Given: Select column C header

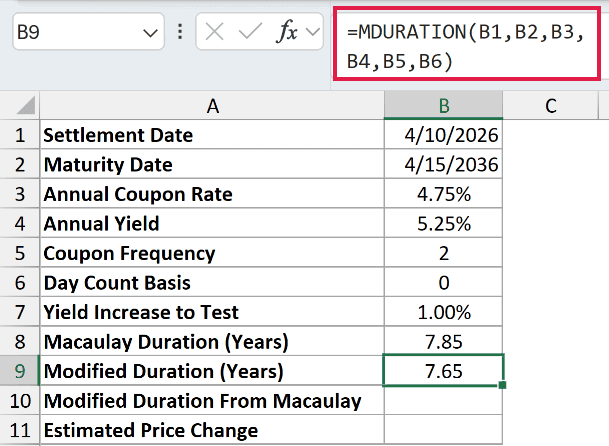Looking at the screenshot, I should coord(550,106).
